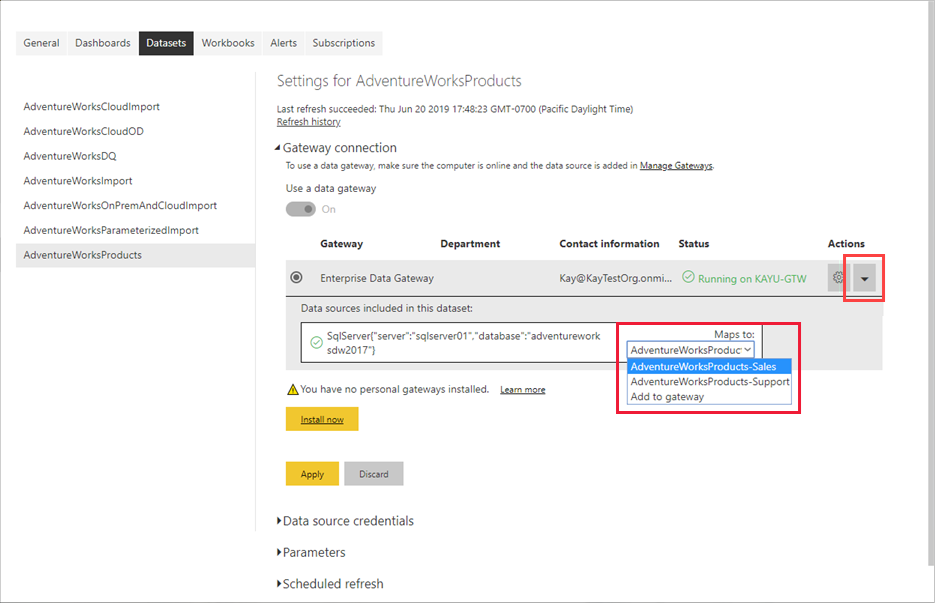The height and width of the screenshot is (603, 935).
Task: Follow the Manage Gateways link
Action: pos(676,166)
